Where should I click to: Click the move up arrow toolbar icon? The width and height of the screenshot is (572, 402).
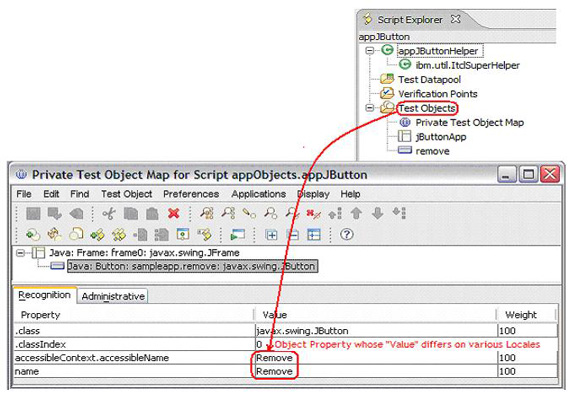[356, 213]
